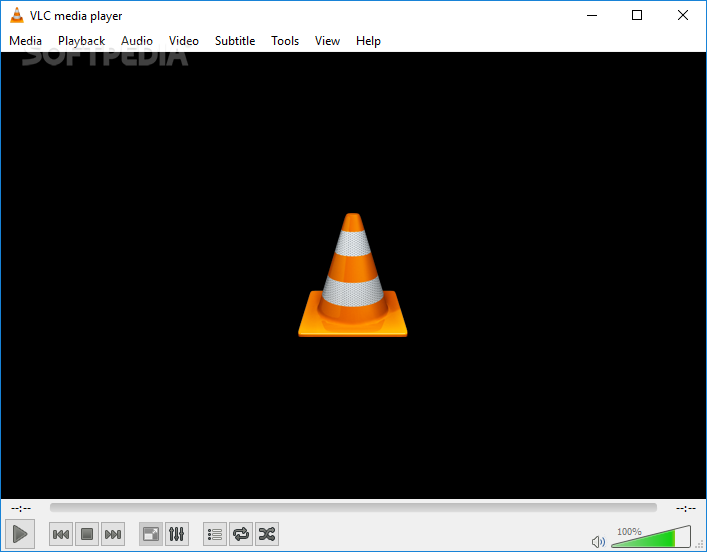Image resolution: width=707 pixels, height=552 pixels.
Task: Minimize the VLC media player window
Action: [592, 15]
